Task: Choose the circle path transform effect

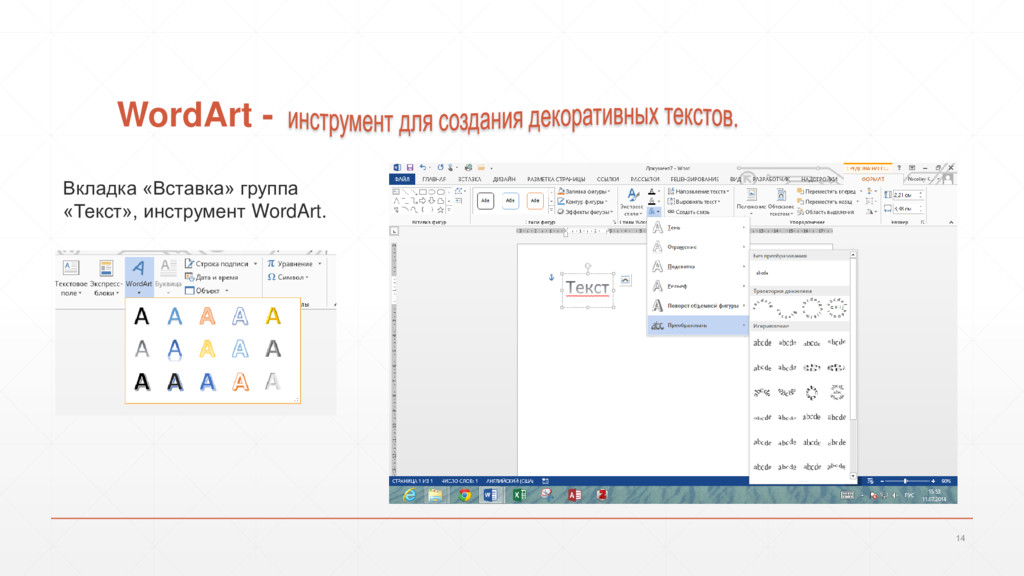Action: [812, 307]
